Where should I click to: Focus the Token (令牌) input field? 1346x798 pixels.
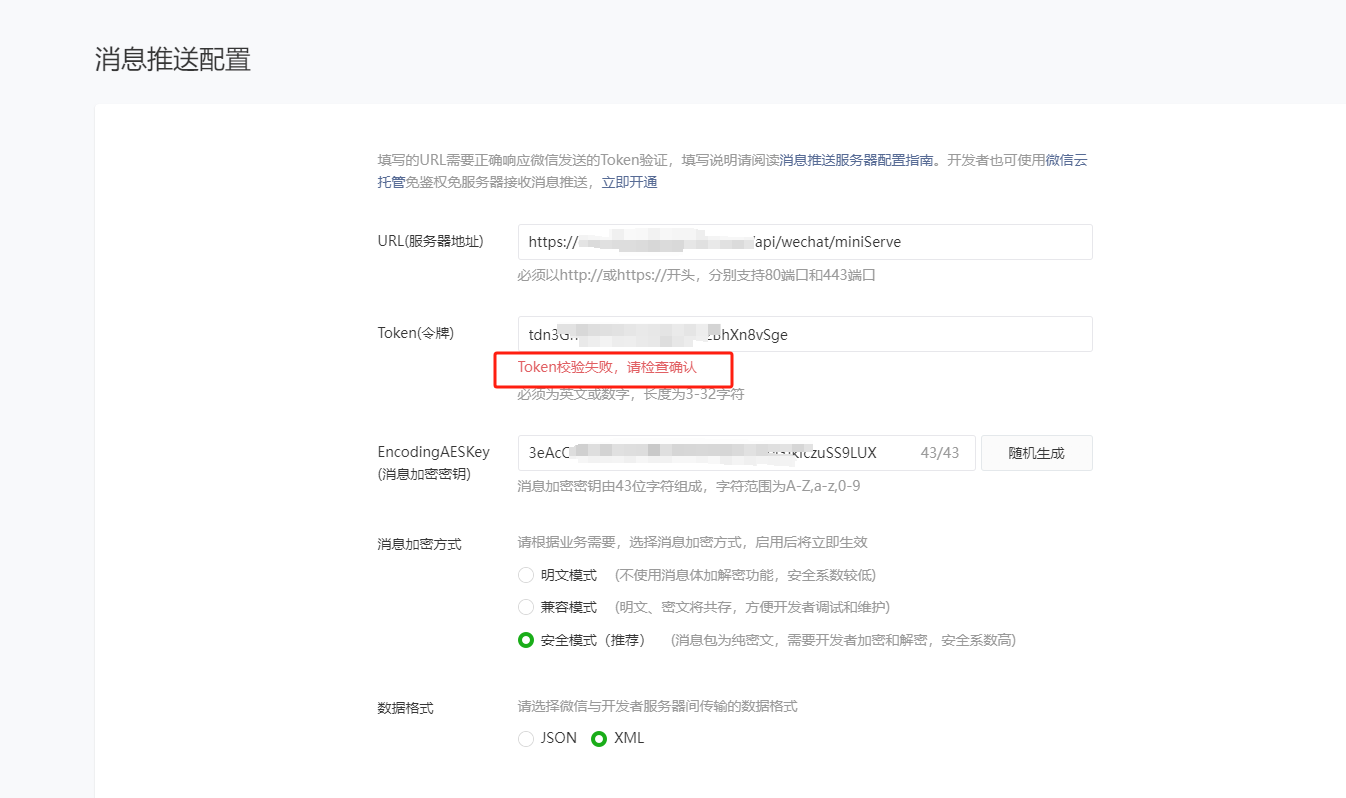pyautogui.click(x=804, y=334)
